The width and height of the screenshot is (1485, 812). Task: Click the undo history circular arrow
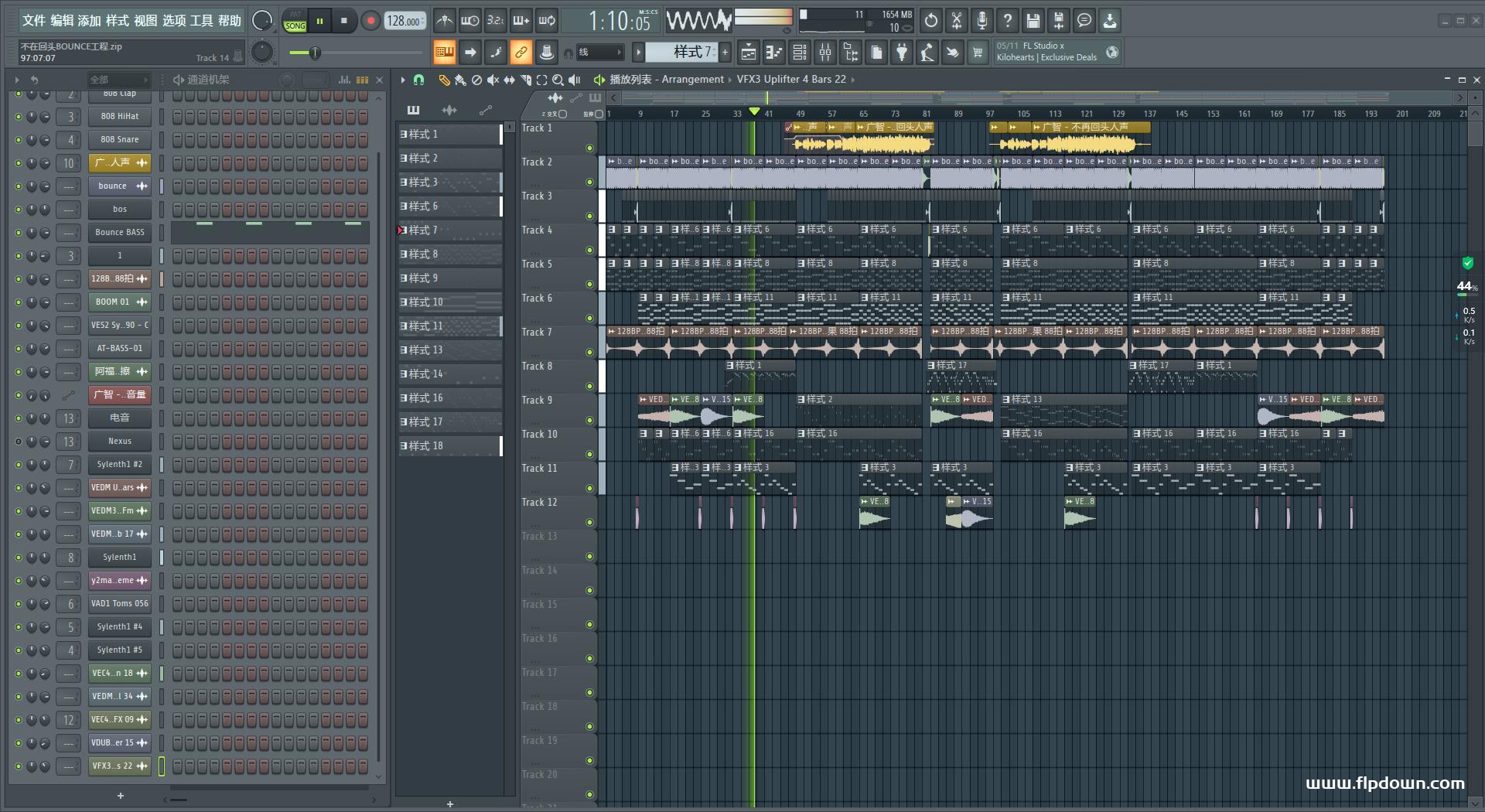click(931, 21)
